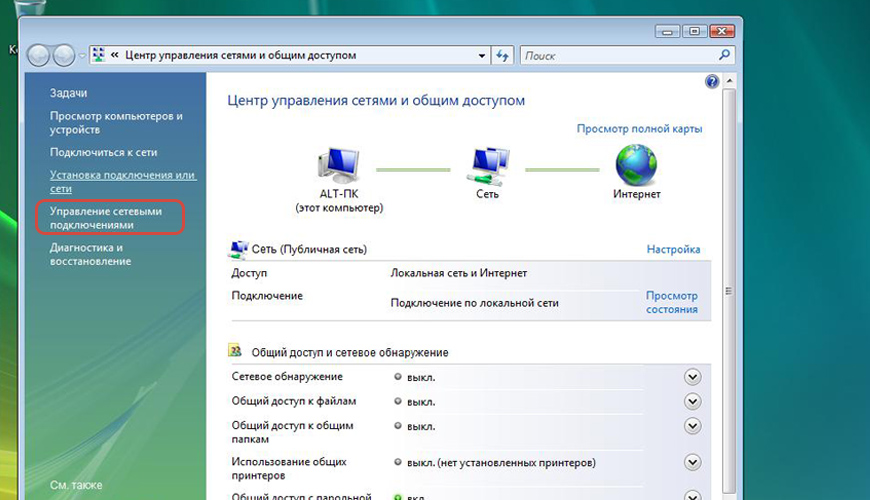
Task: Open Управление сетевыми подключениями task
Action: 106,218
